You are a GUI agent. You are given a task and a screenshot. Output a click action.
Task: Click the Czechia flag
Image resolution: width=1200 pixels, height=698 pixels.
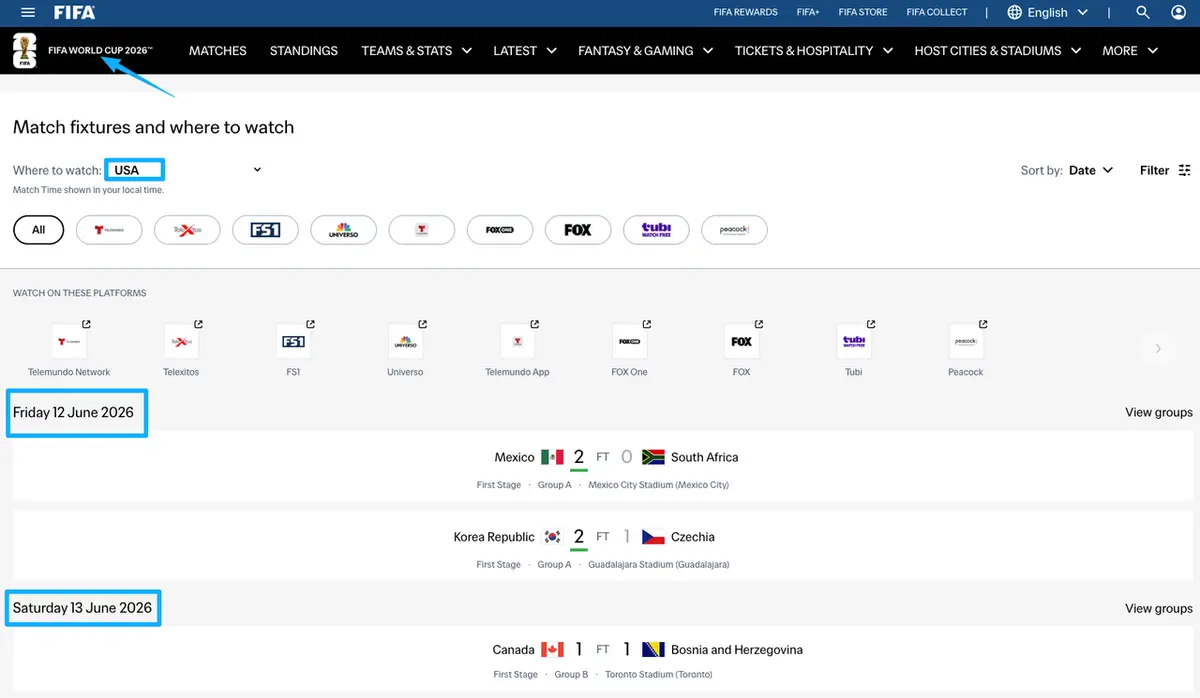pyautogui.click(x=653, y=537)
